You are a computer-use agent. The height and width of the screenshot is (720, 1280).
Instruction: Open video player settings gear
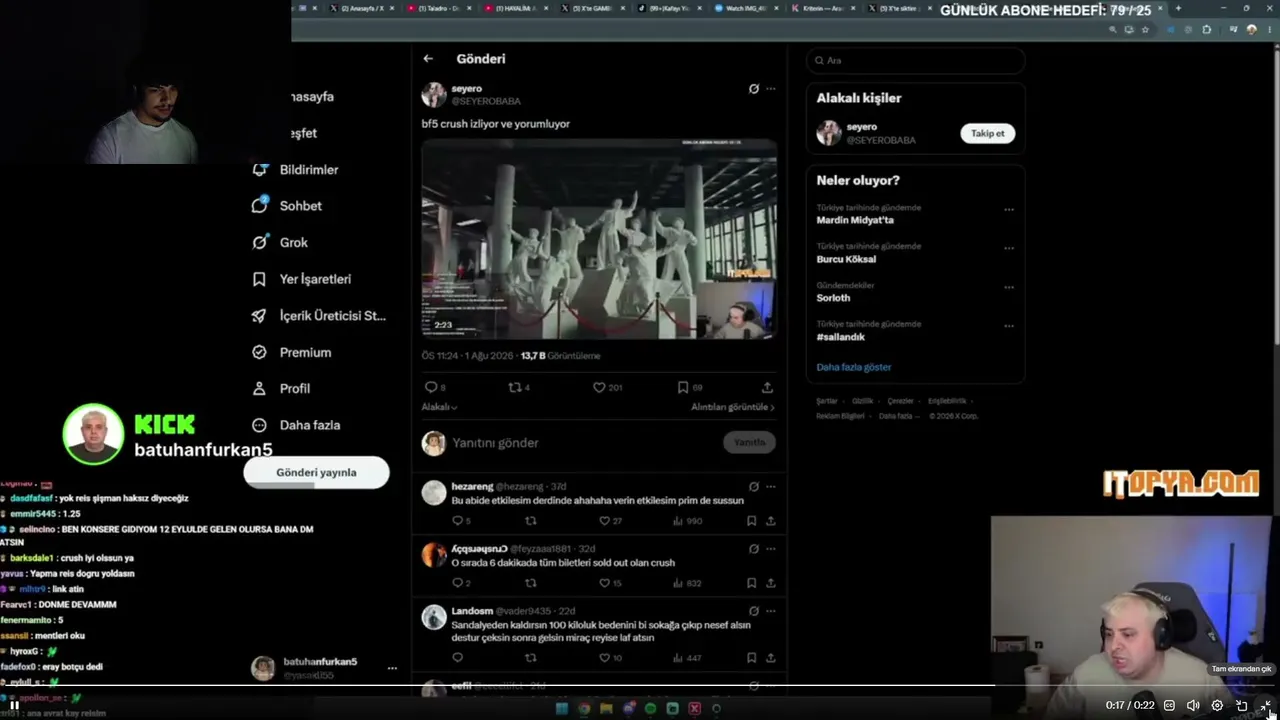click(x=1217, y=705)
